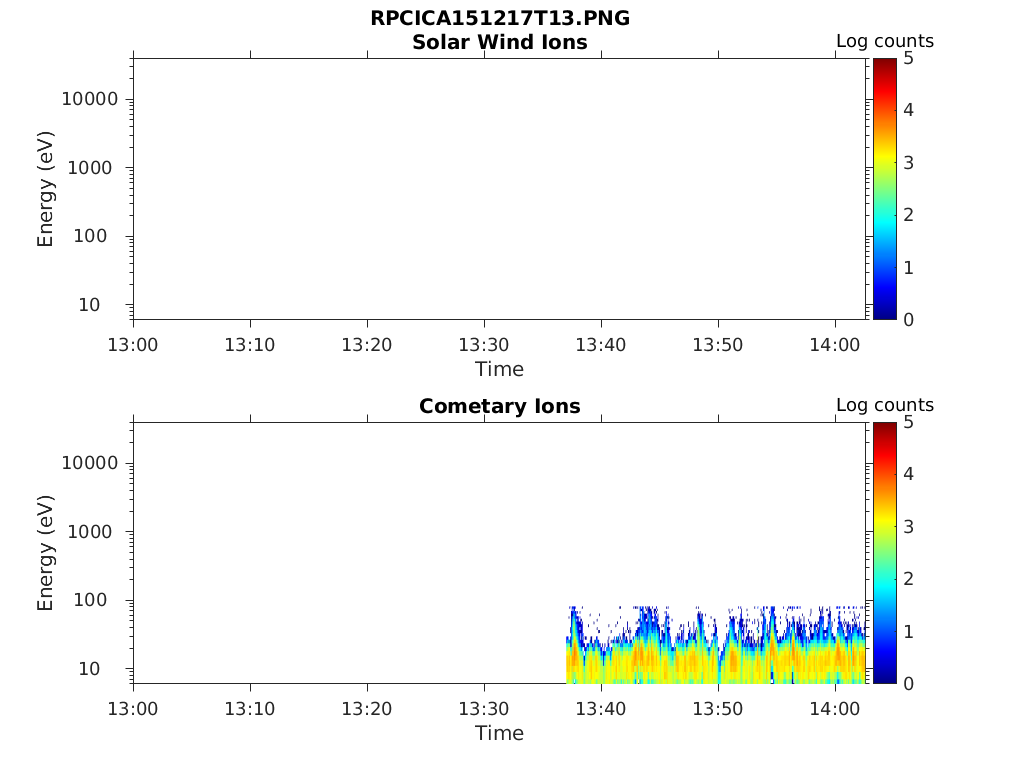
Task: Click the 13:20 tick label on Solar Wind plot
Action: point(367,344)
